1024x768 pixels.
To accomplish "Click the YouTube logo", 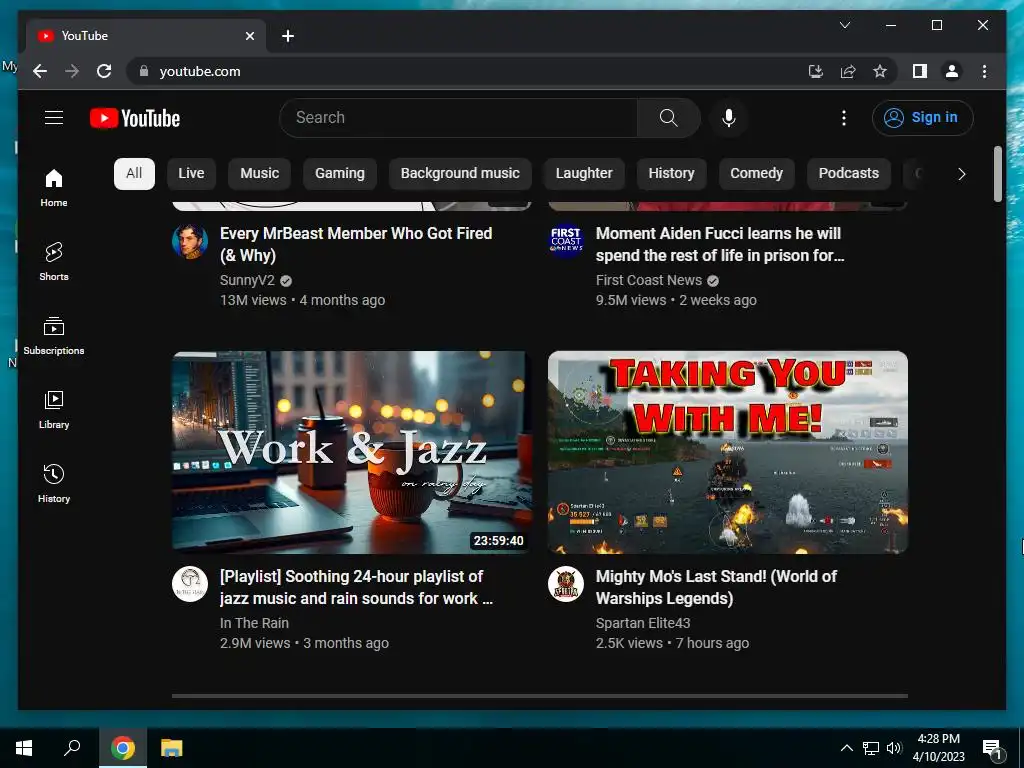I will pyautogui.click(x=135, y=118).
